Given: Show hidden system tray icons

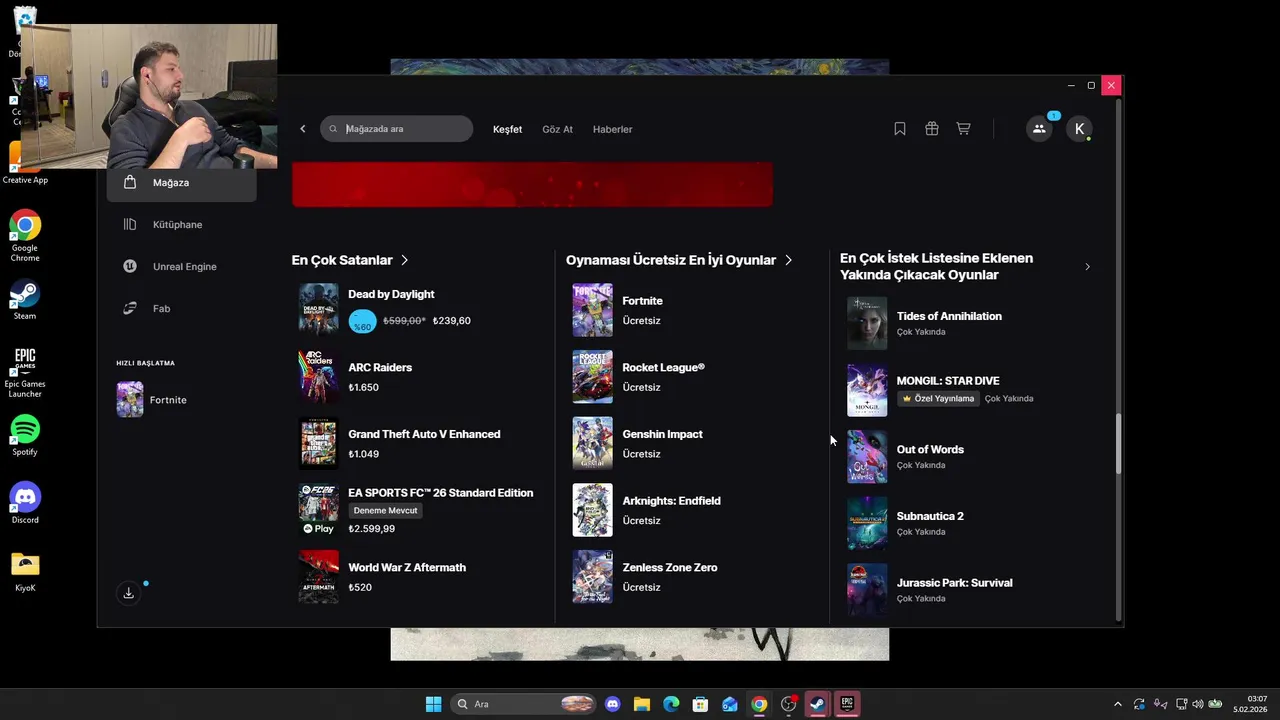Looking at the screenshot, I should click(x=1118, y=704).
